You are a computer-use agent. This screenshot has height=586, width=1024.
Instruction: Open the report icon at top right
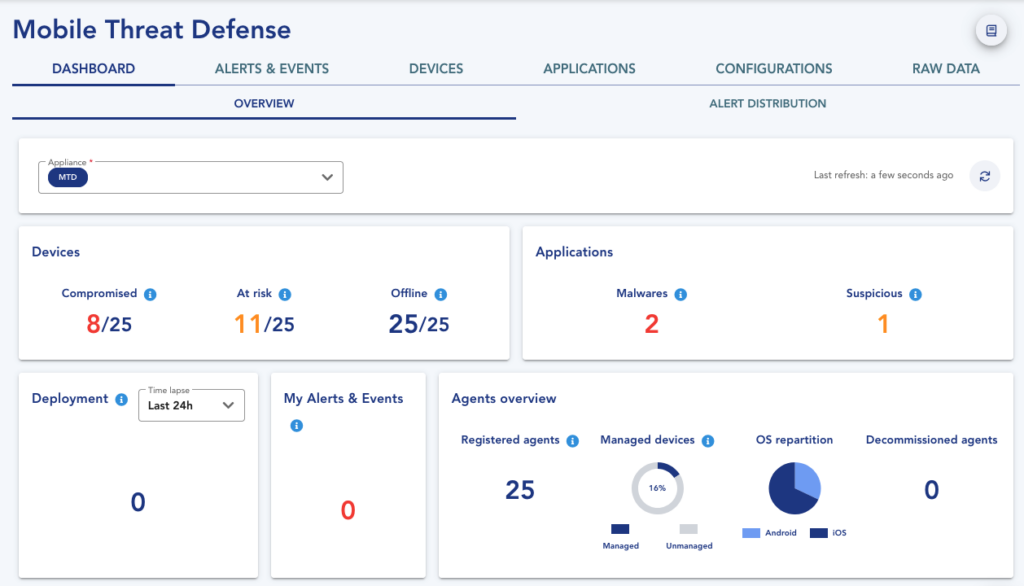pos(990,30)
